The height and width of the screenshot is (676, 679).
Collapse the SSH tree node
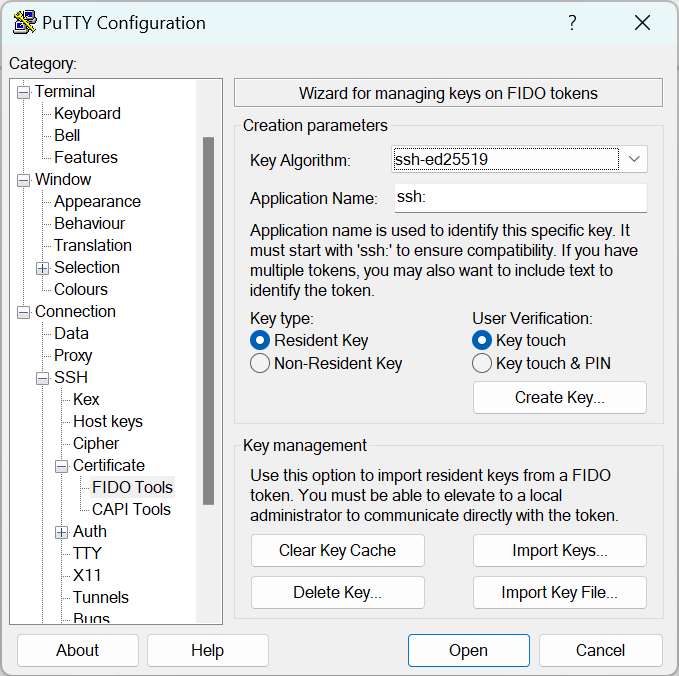[42, 378]
